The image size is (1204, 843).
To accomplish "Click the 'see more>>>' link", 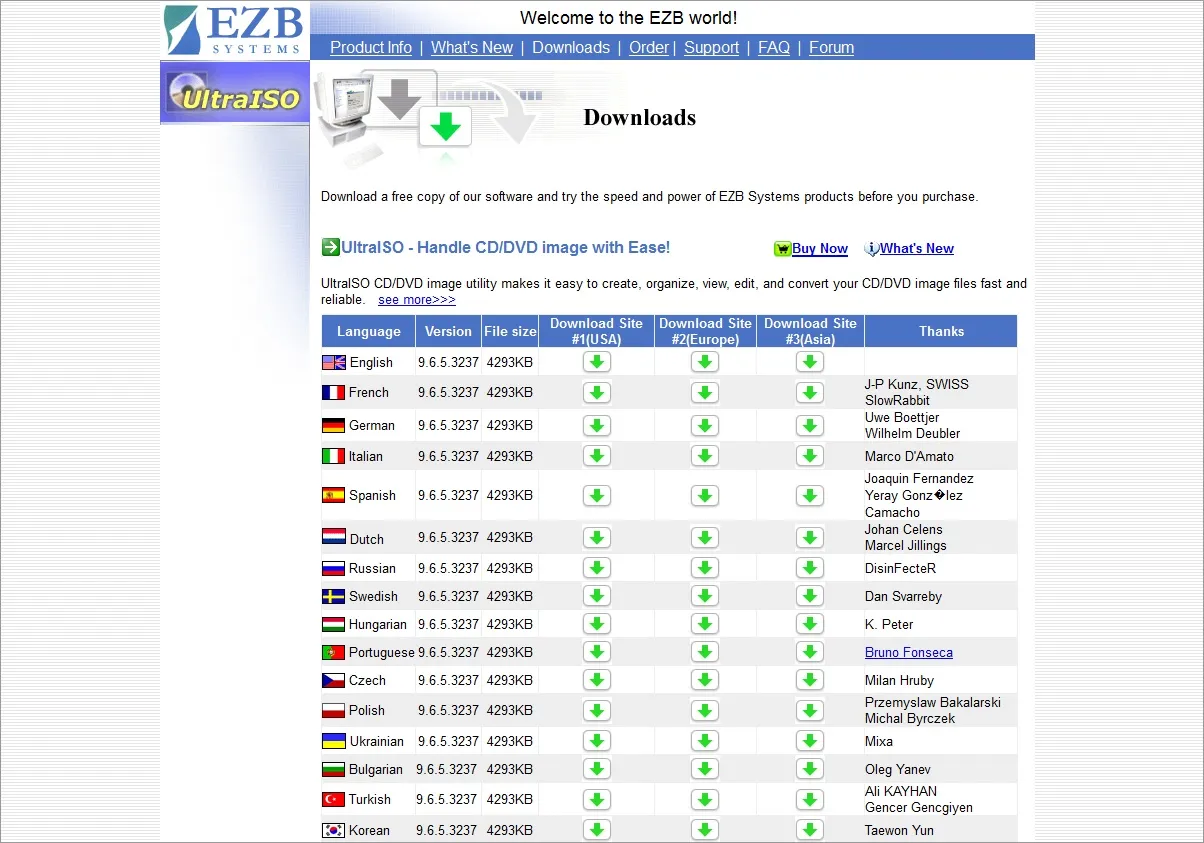I will point(417,300).
